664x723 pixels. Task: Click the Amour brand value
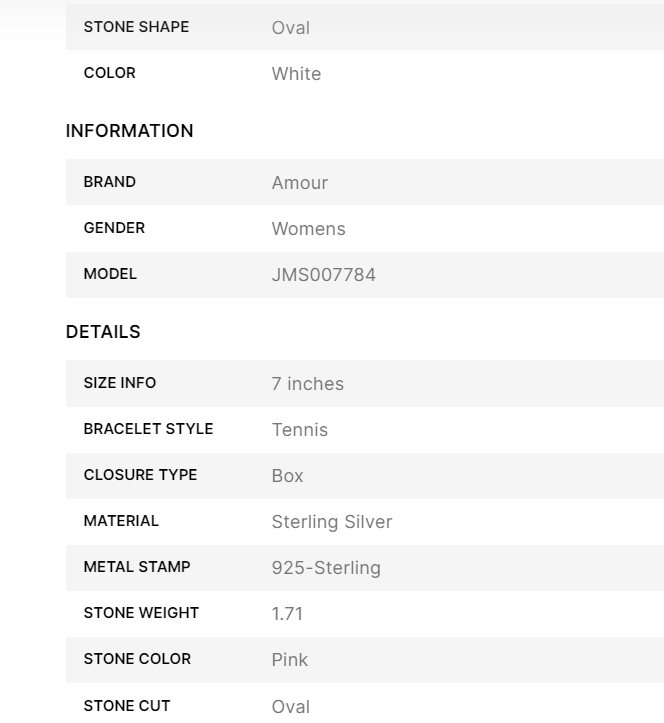click(x=299, y=183)
